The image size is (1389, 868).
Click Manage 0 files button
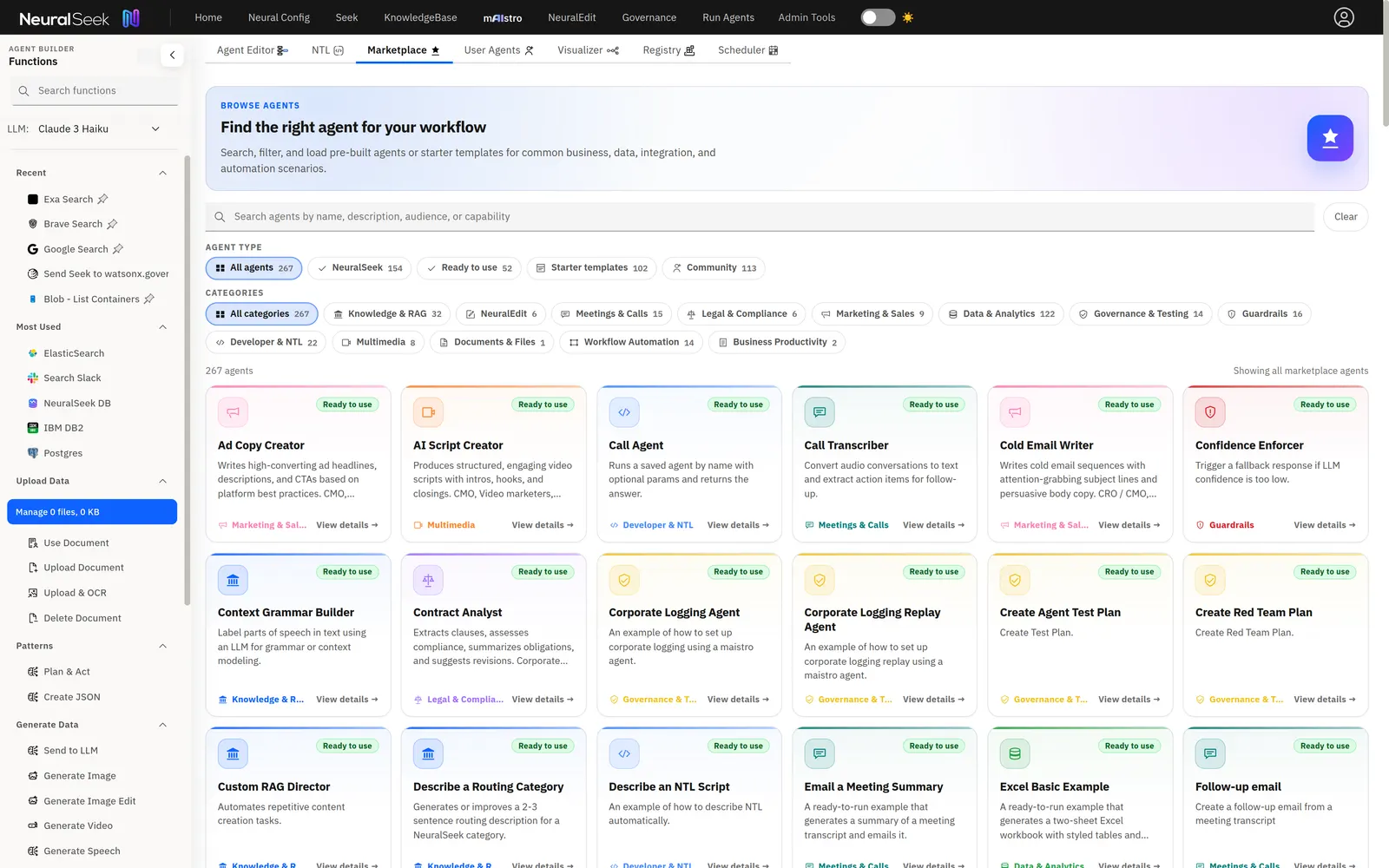[92, 512]
